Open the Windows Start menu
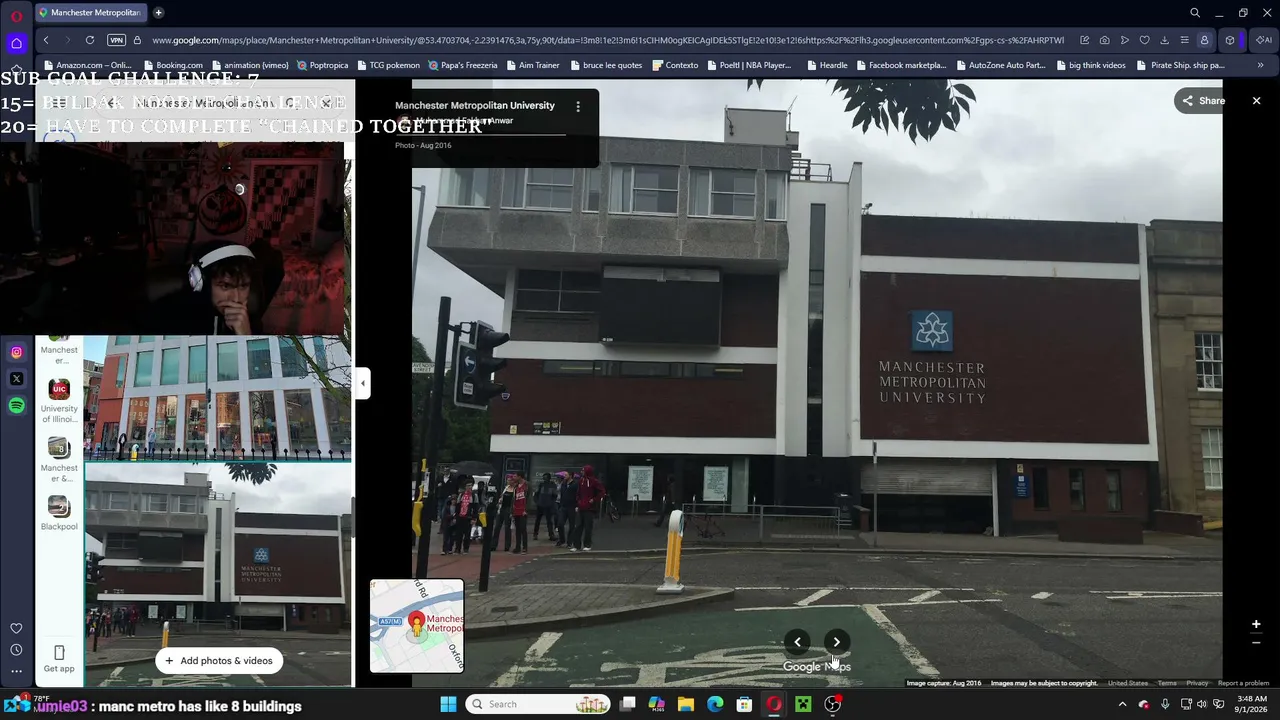The image size is (1280, 720). [x=448, y=704]
